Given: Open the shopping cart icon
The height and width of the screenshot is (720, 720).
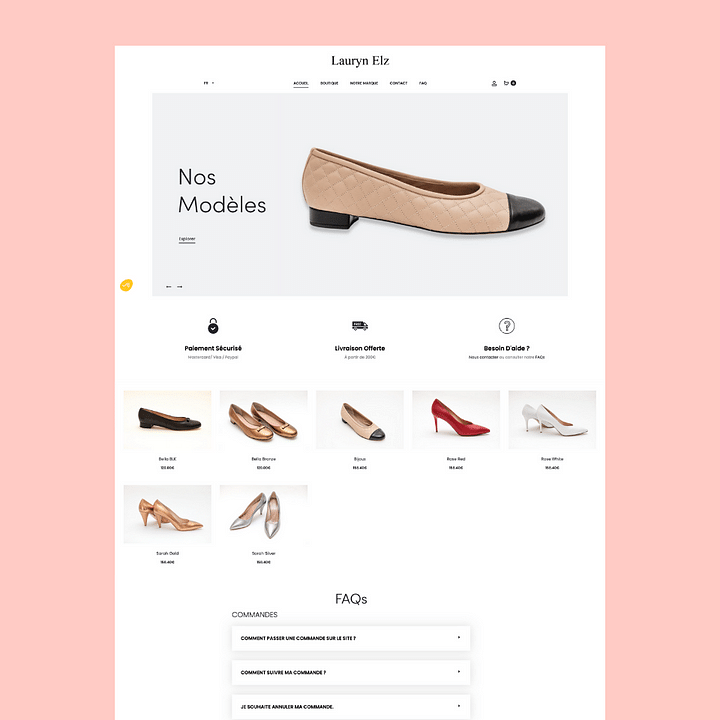Looking at the screenshot, I should coord(507,83).
